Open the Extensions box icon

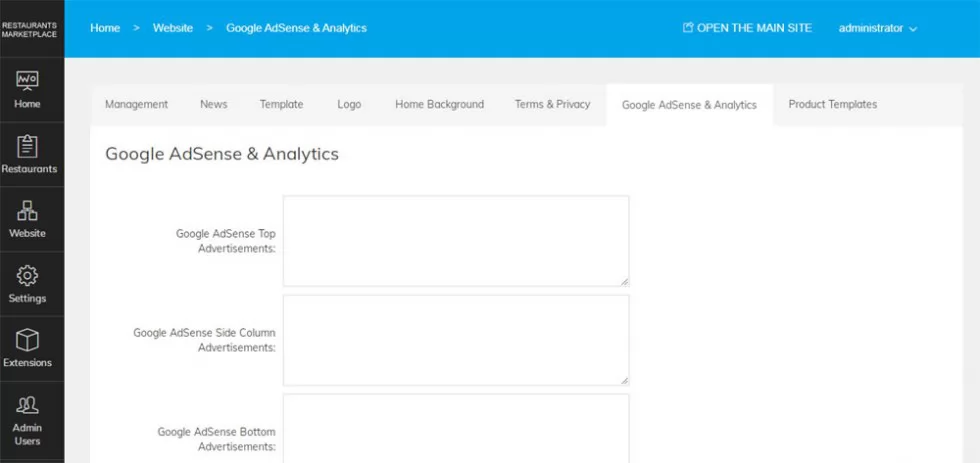(x=27, y=341)
